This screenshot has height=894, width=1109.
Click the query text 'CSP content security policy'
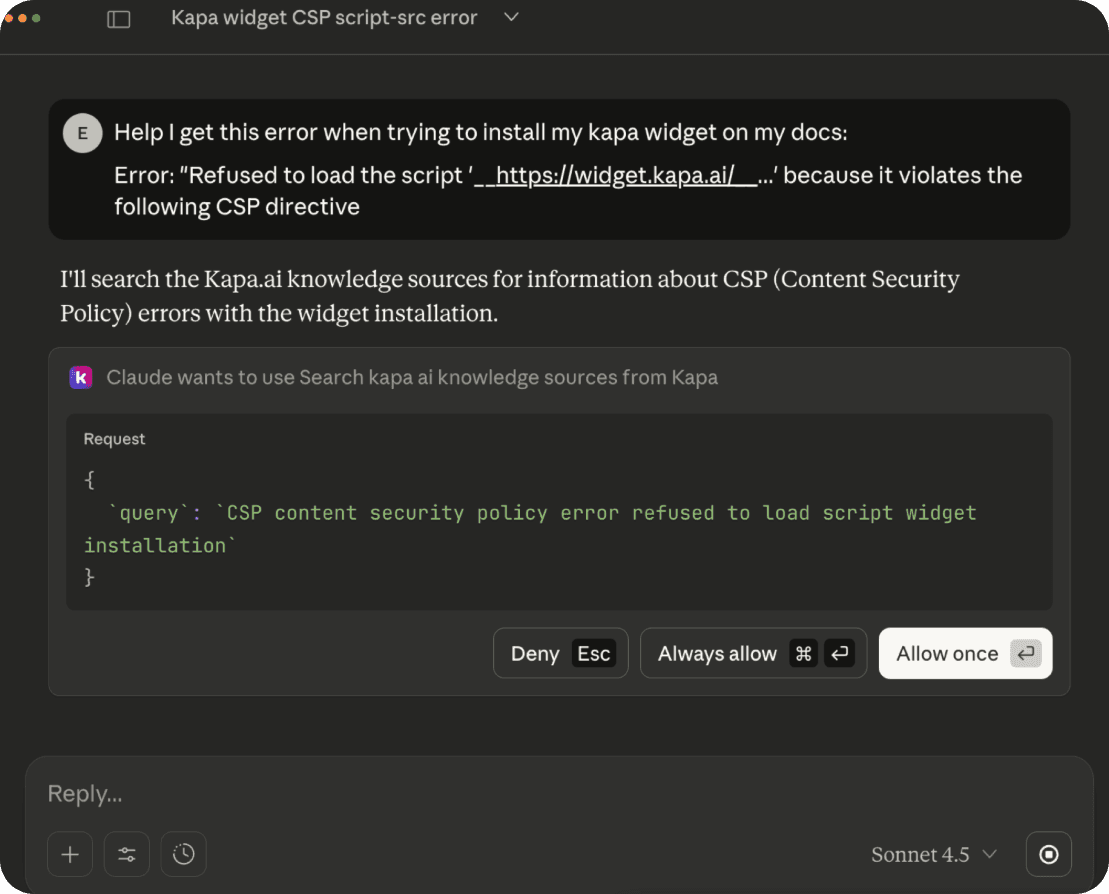(387, 513)
